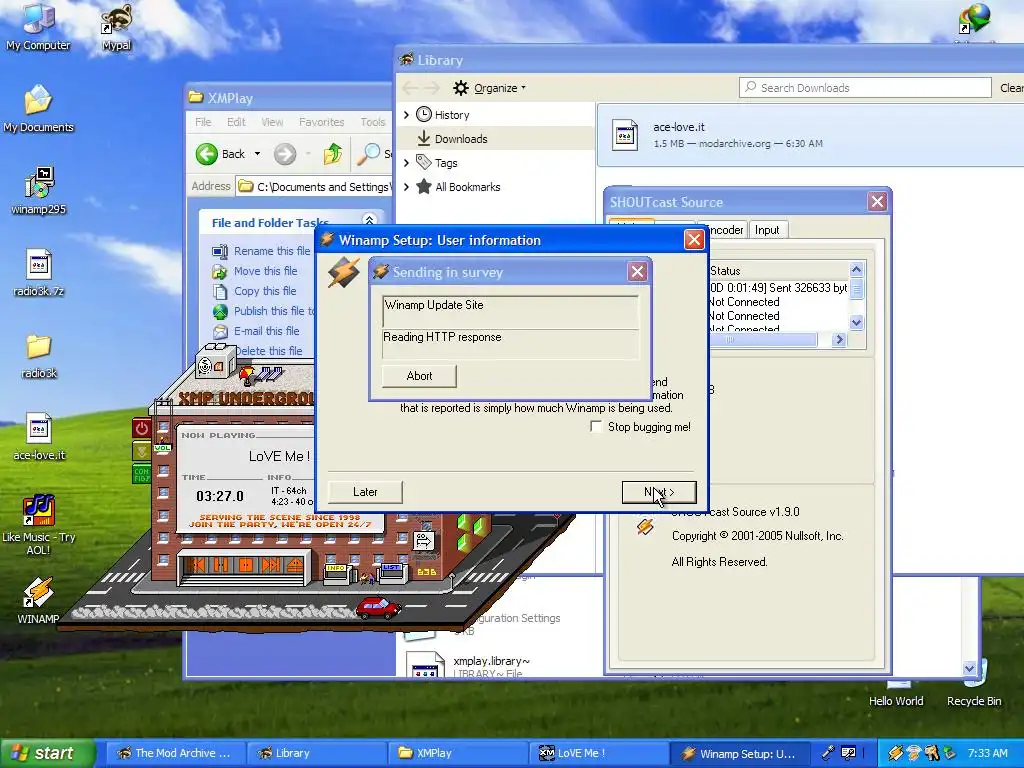The width and height of the screenshot is (1024, 768).
Task: Click the red power button on XMPlay skin
Action: pyautogui.click(x=142, y=428)
